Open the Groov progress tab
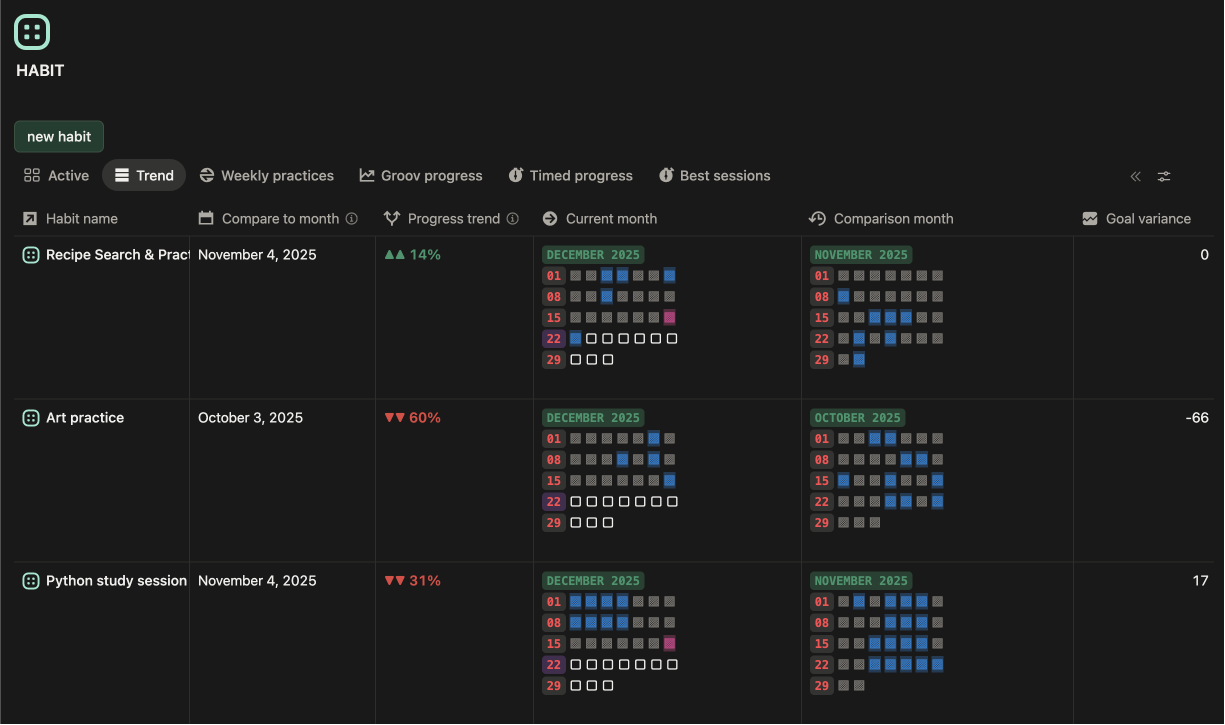 point(421,176)
